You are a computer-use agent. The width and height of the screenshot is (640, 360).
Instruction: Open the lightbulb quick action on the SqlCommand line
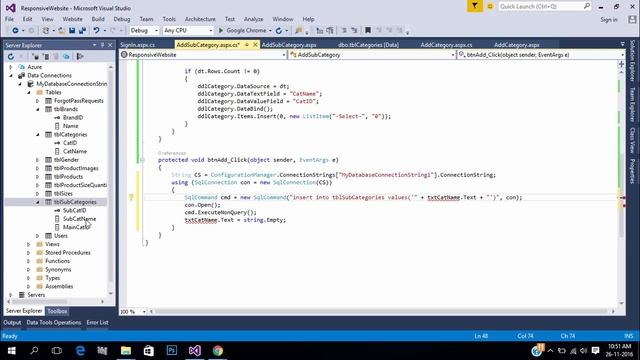[131, 198]
